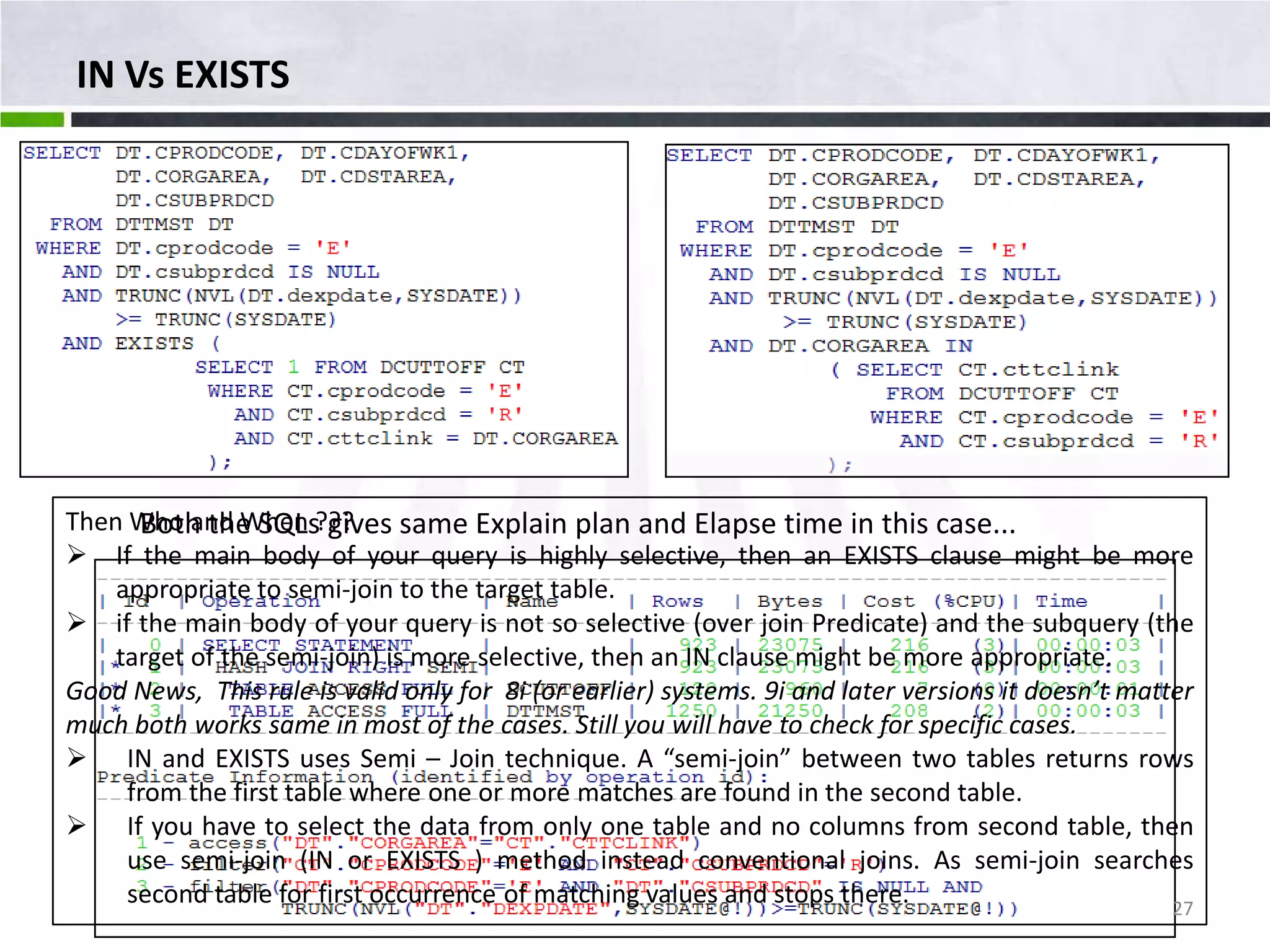This screenshot has width=1270, height=952.
Task: Click the "Rows" column header in plan table
Action: click(x=677, y=601)
